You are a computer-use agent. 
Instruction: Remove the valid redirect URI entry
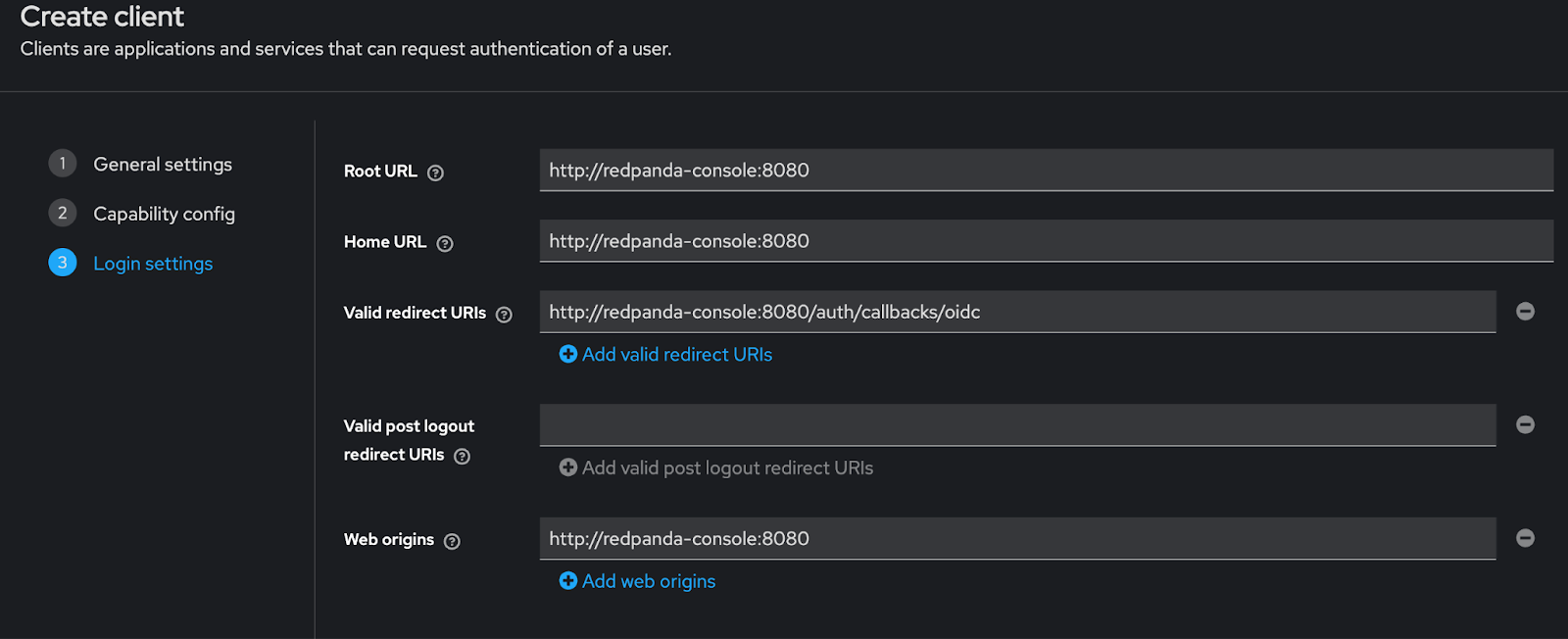pyautogui.click(x=1525, y=312)
